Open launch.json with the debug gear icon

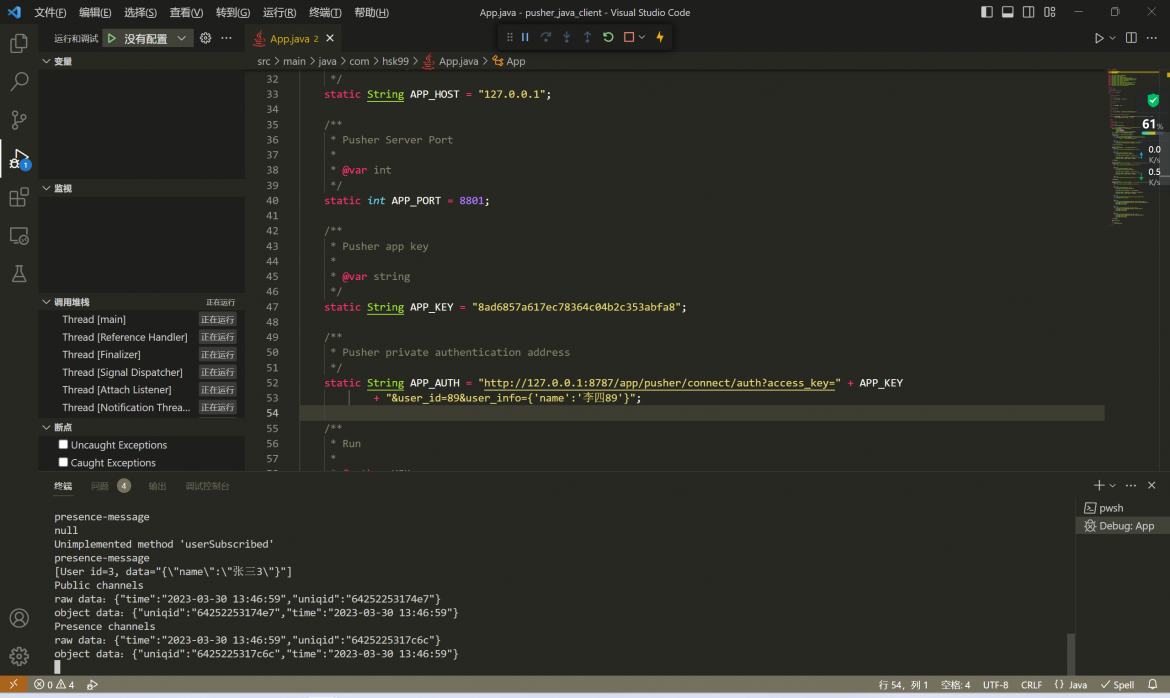(205, 38)
